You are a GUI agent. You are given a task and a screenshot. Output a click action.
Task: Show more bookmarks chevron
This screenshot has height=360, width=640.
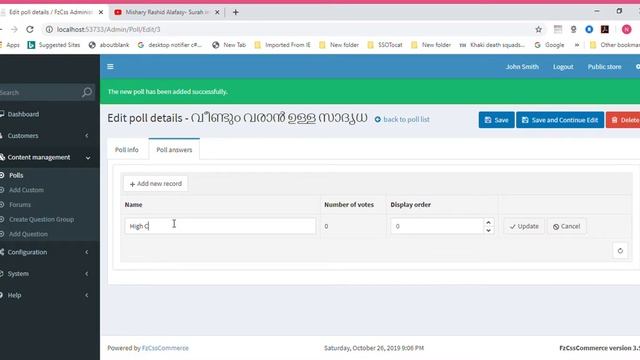pyautogui.click(x=577, y=45)
